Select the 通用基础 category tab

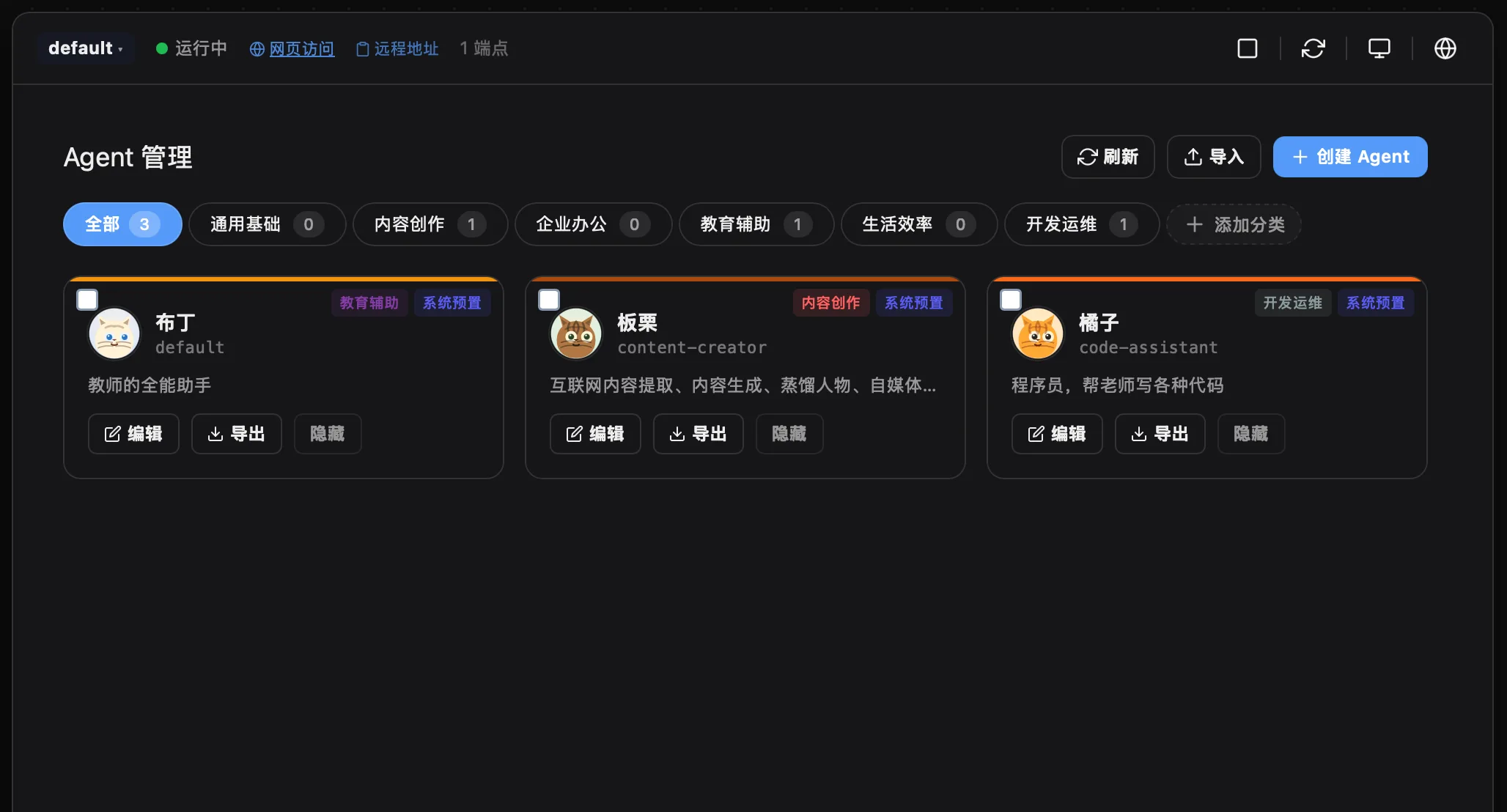[x=268, y=224]
